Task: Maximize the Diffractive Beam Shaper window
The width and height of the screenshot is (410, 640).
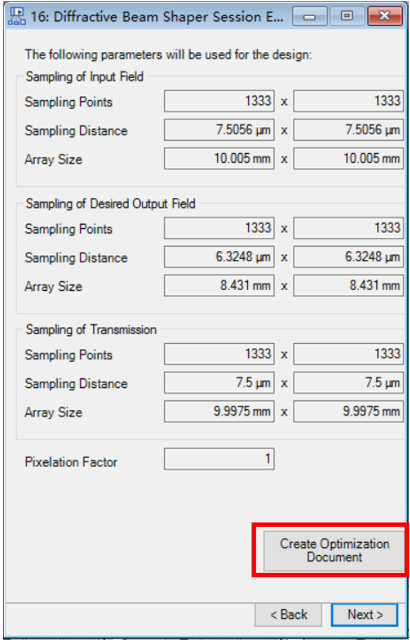Action: click(x=347, y=17)
